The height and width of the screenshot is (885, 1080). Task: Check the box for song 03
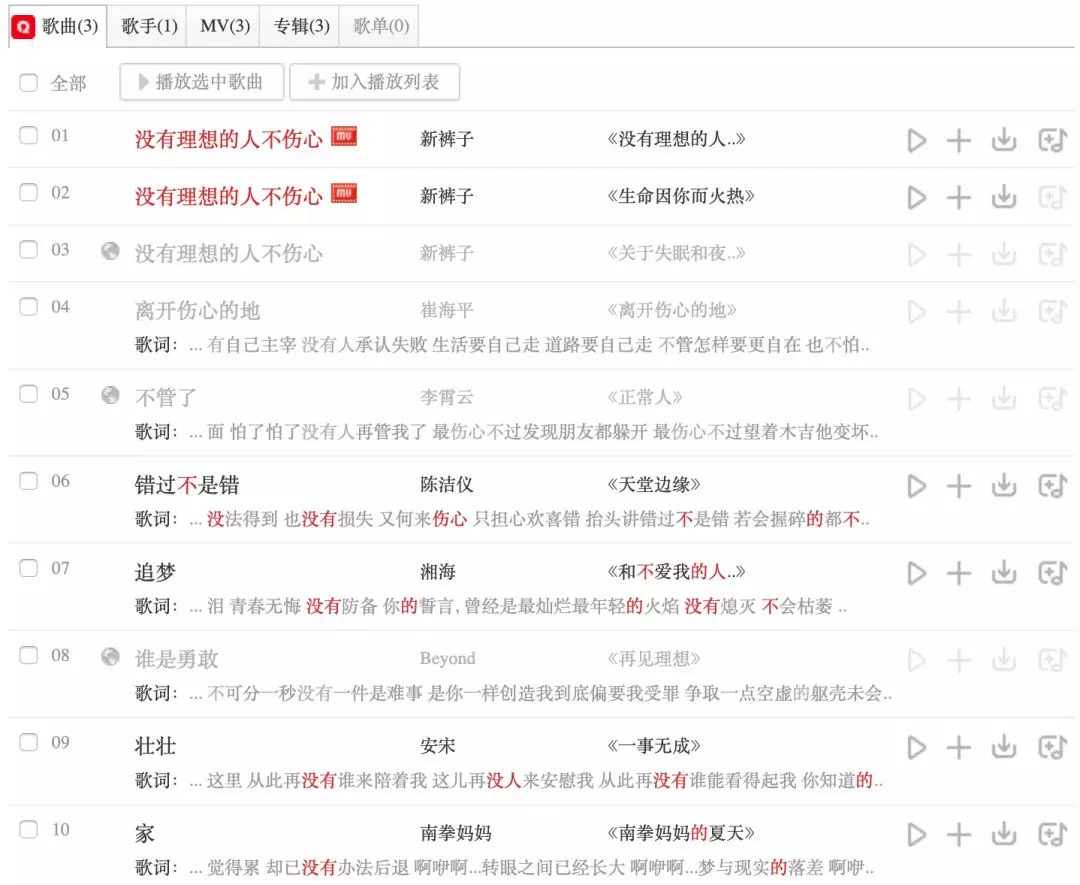click(28, 249)
